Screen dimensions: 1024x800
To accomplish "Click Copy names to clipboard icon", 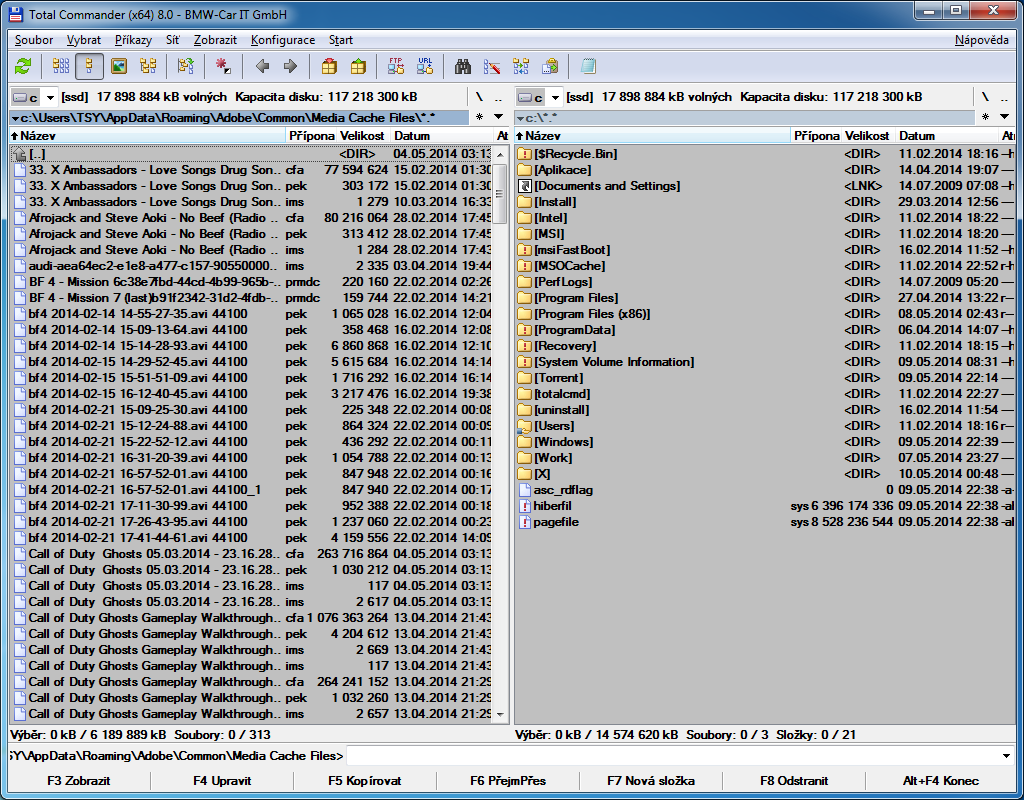I will coord(551,66).
